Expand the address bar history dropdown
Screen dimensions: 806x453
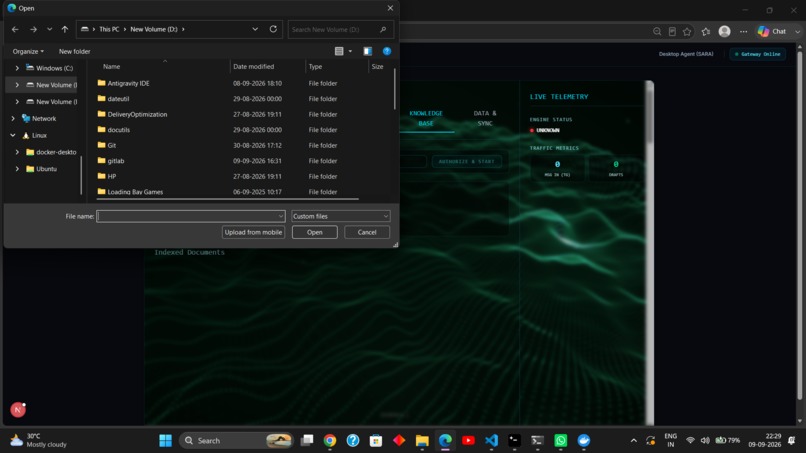click(x=255, y=29)
